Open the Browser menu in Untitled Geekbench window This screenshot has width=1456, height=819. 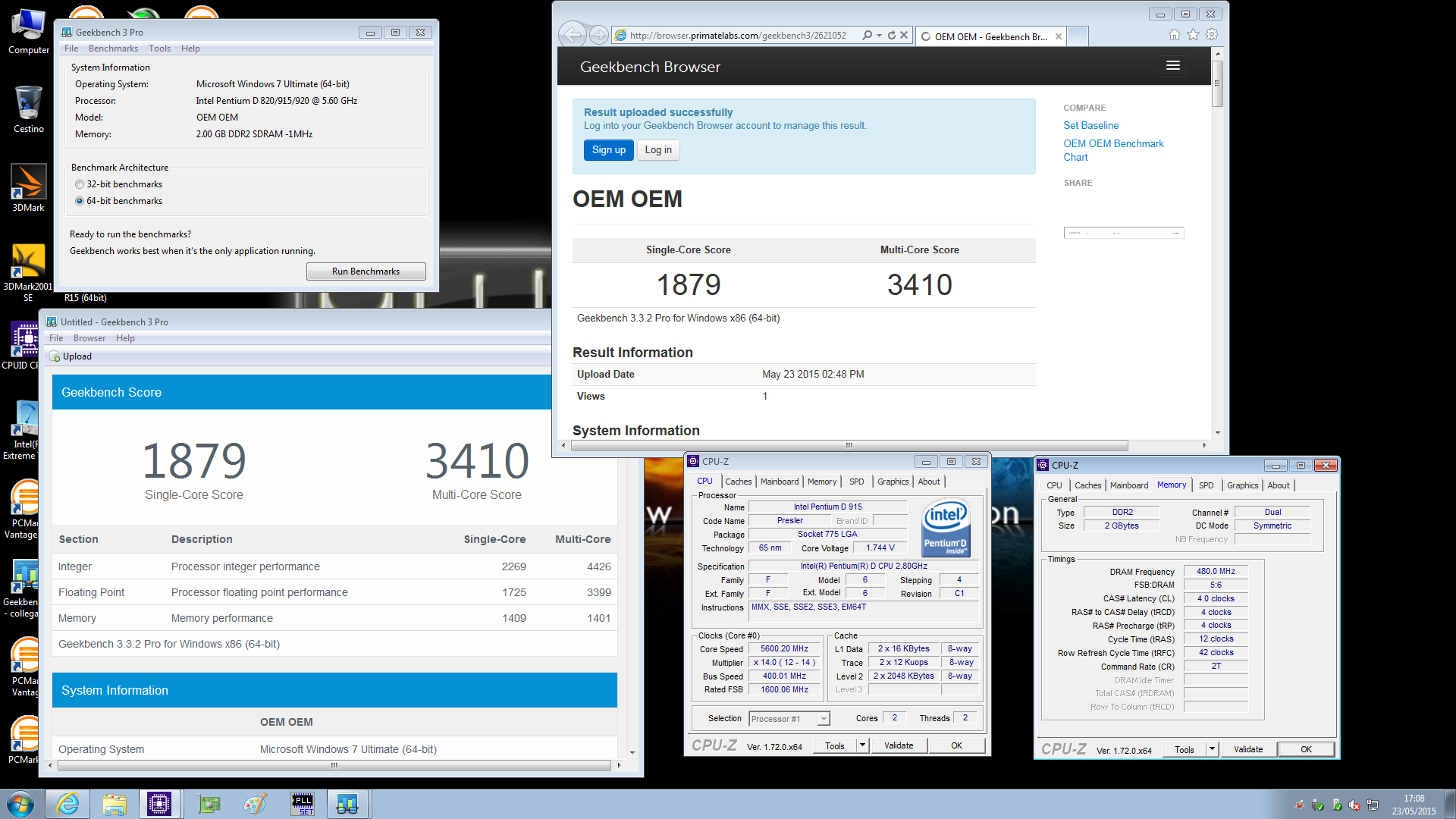pos(89,338)
